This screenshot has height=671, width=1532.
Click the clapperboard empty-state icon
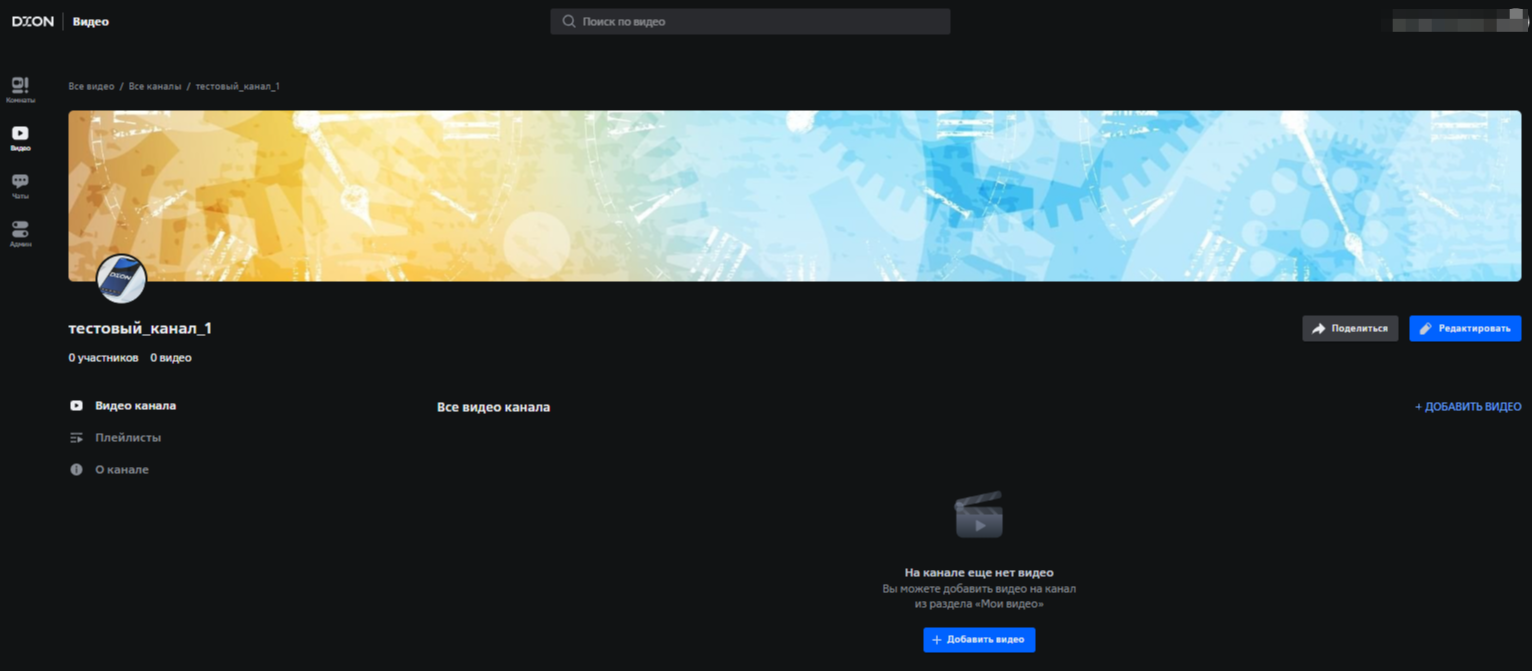[978, 515]
